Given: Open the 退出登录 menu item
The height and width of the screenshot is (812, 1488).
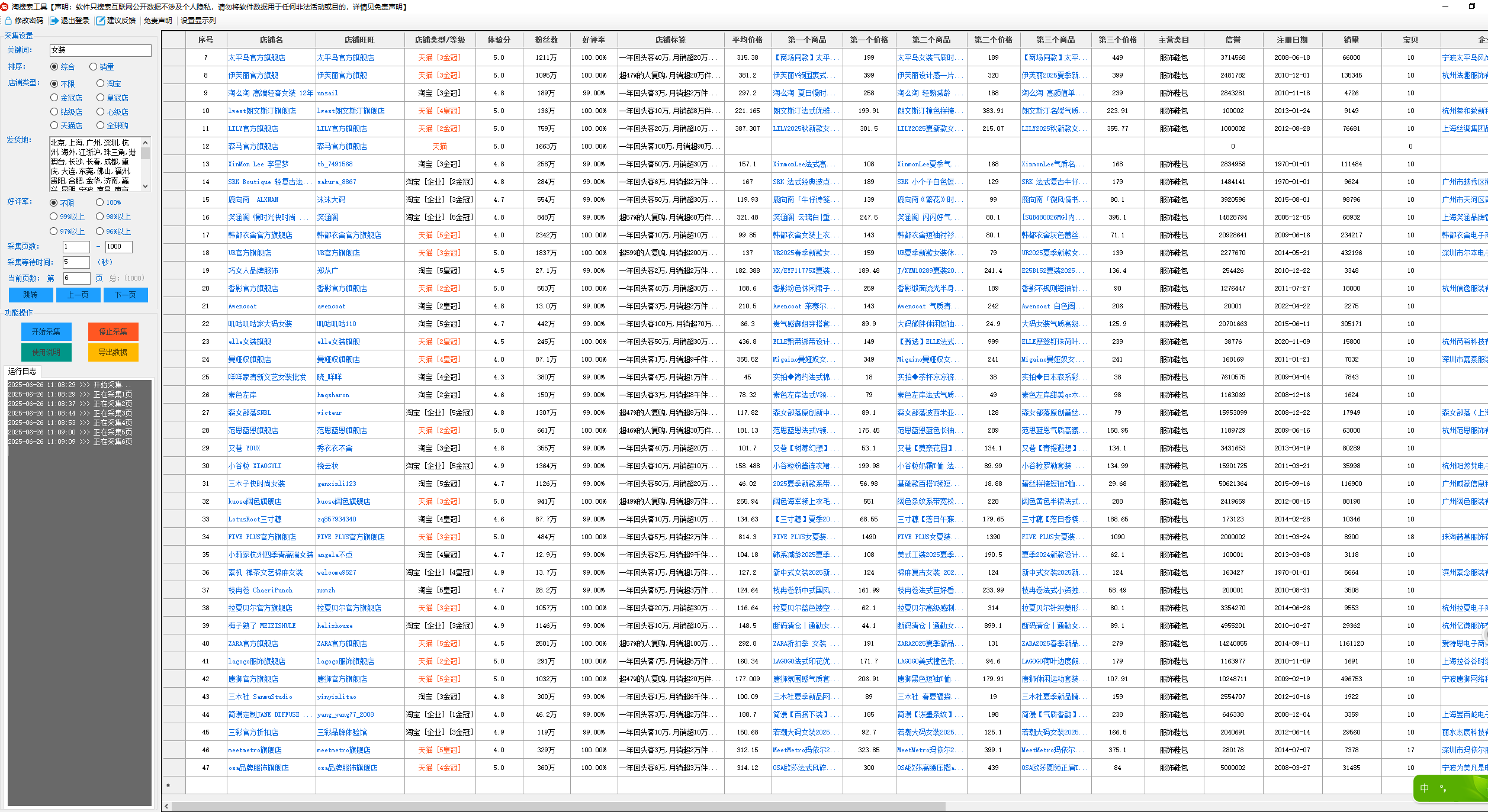Looking at the screenshot, I should pos(75,21).
